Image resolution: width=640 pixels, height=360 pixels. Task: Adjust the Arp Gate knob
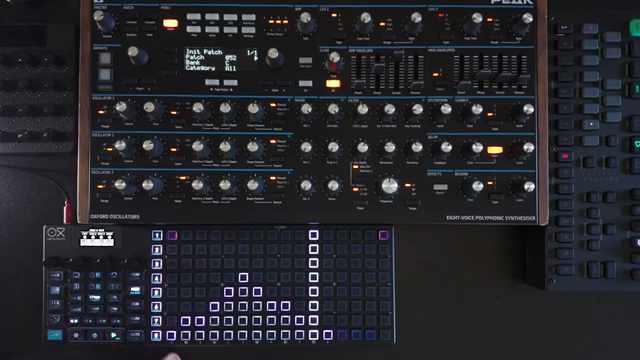click(x=305, y=22)
